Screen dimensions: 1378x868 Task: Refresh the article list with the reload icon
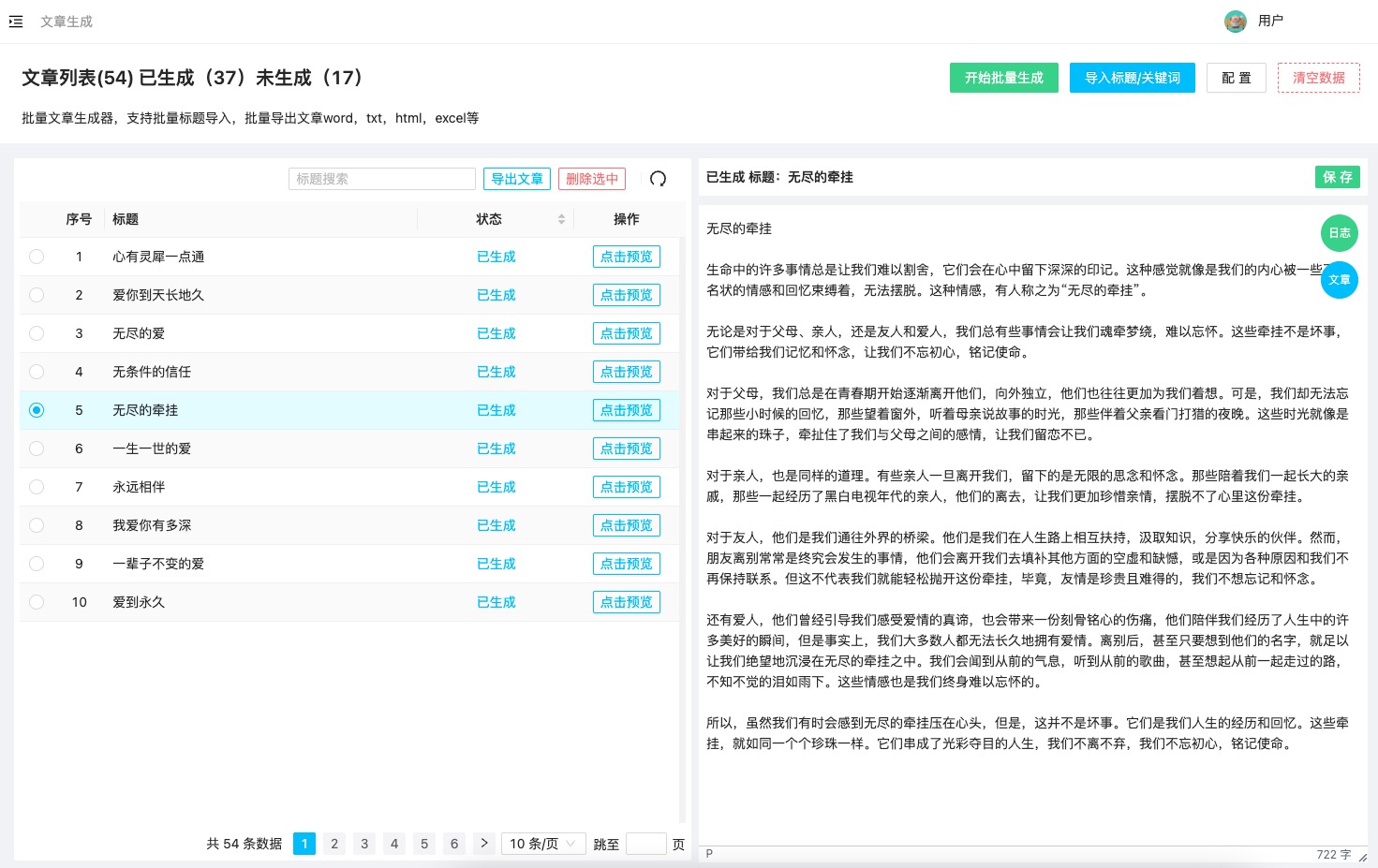pos(658,179)
